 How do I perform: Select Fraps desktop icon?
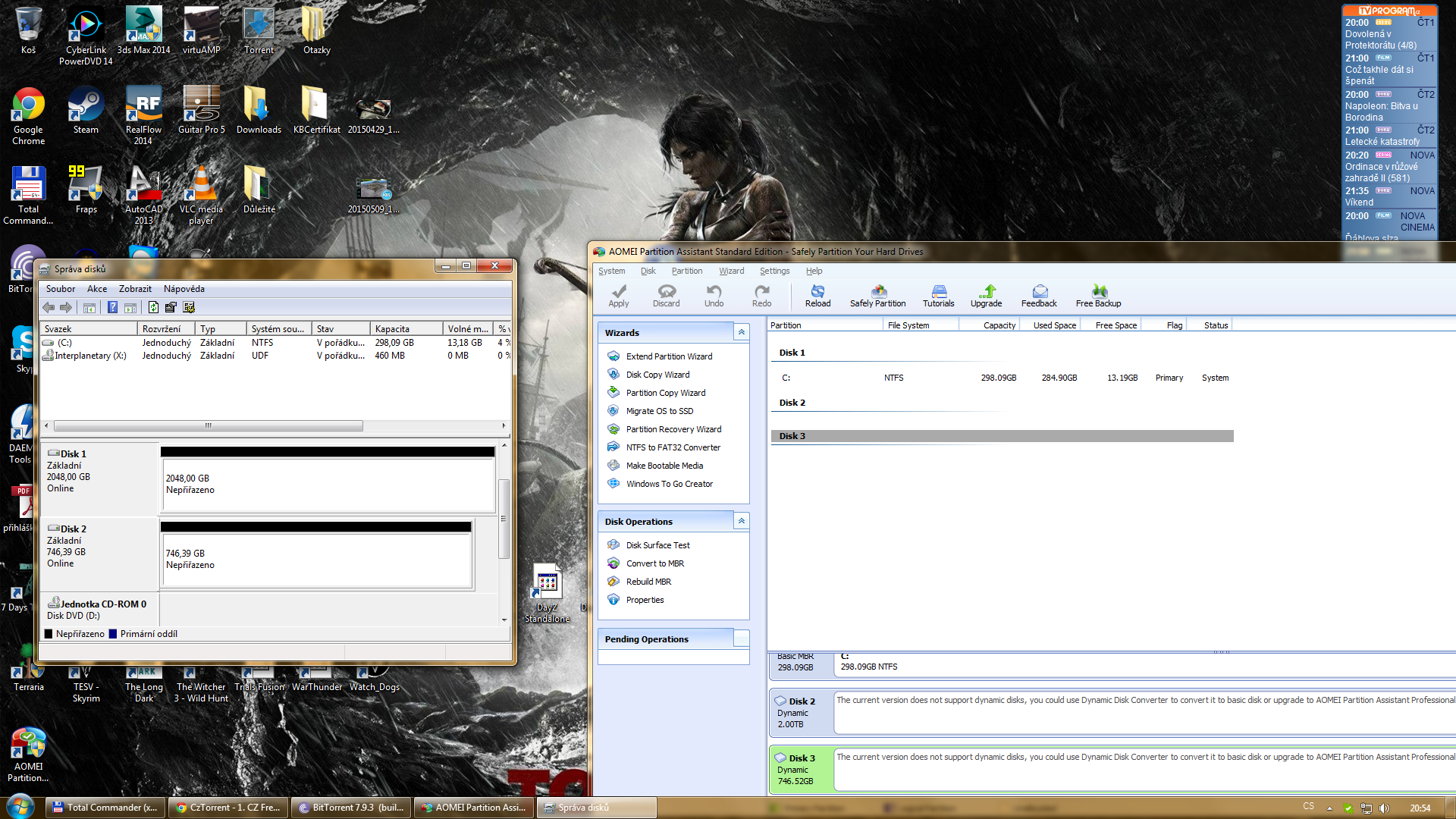(86, 190)
